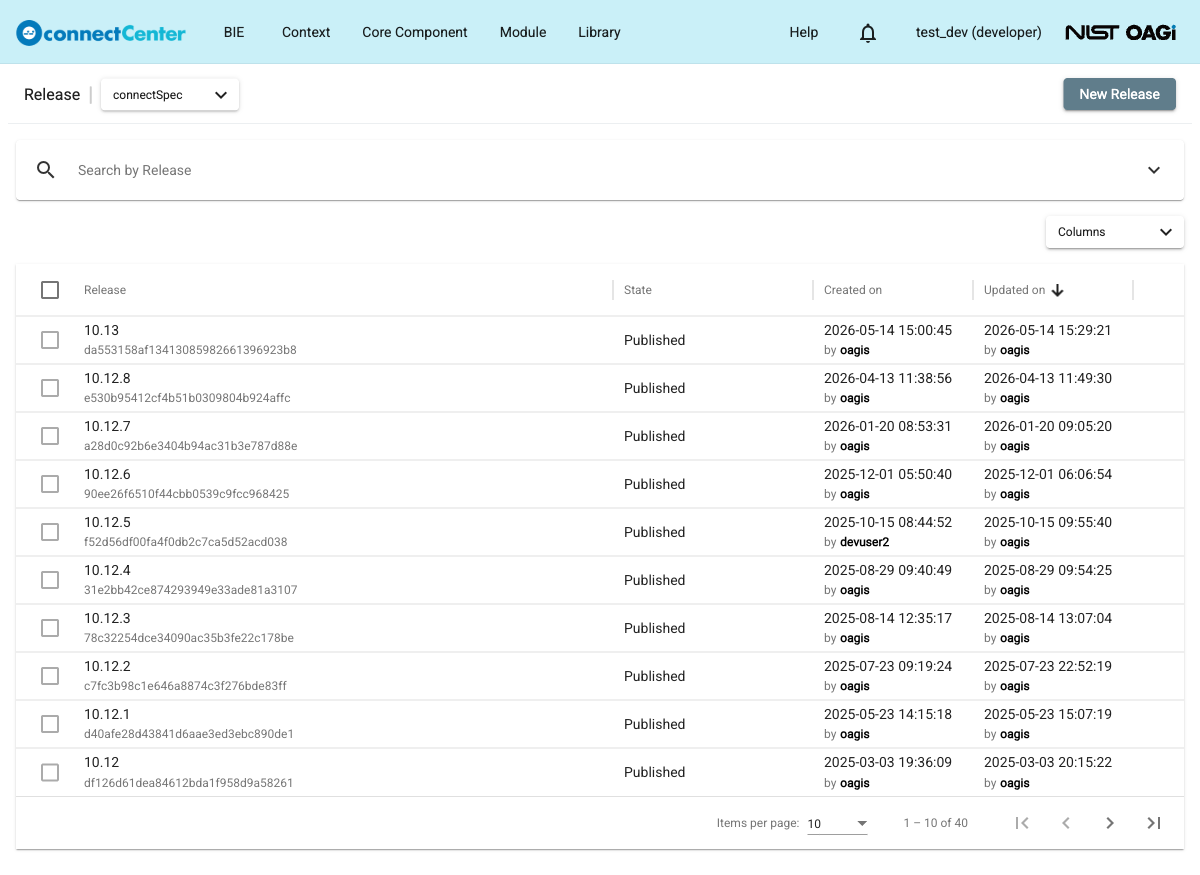The image size is (1200, 875).
Task: Go to the last page
Action: click(x=1154, y=823)
